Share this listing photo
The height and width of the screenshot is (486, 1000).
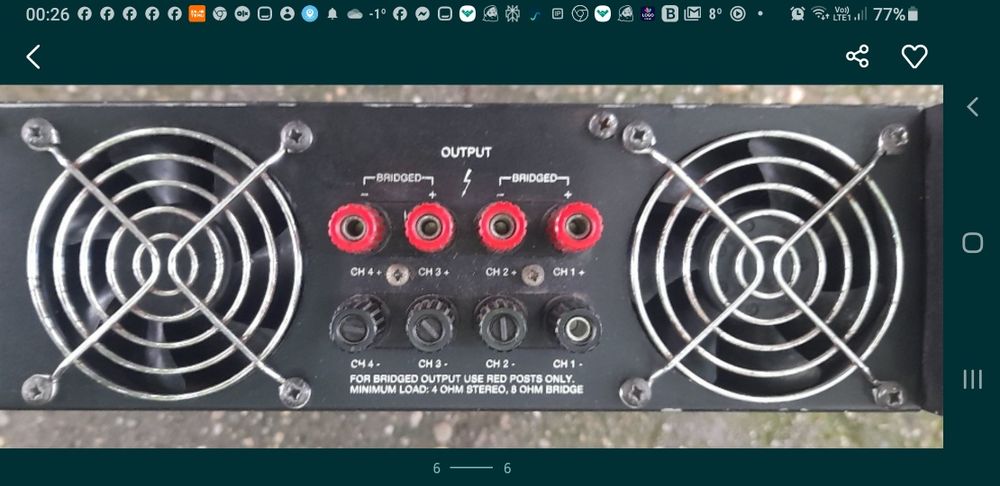(x=857, y=56)
